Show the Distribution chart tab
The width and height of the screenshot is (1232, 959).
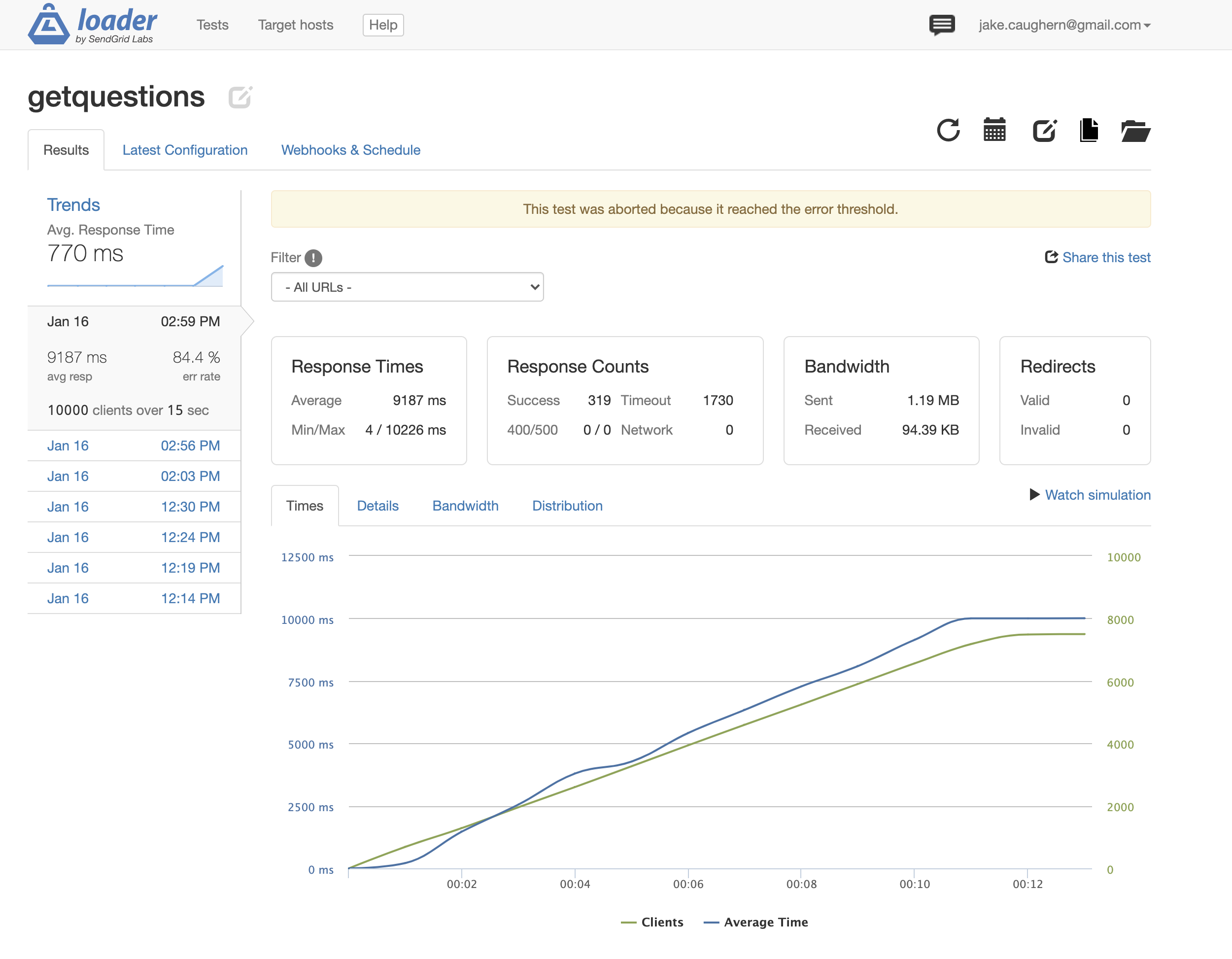568,506
